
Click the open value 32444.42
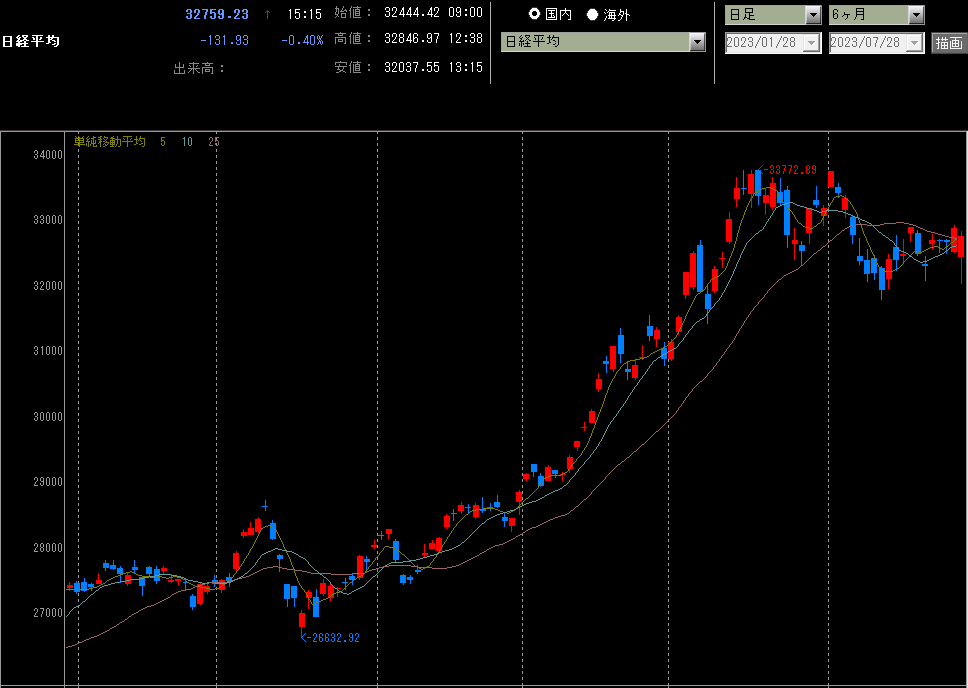[412, 13]
